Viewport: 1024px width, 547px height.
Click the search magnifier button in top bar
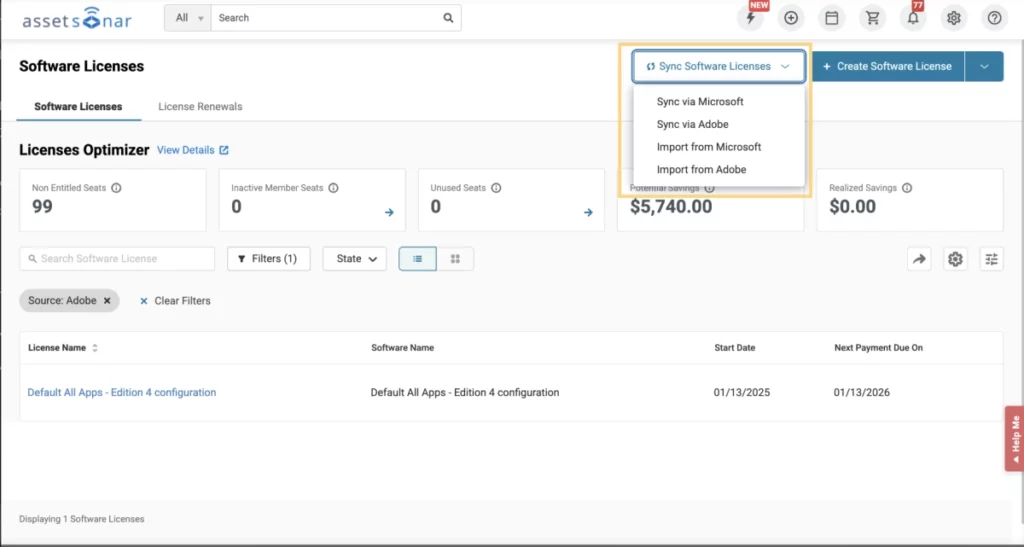448,18
